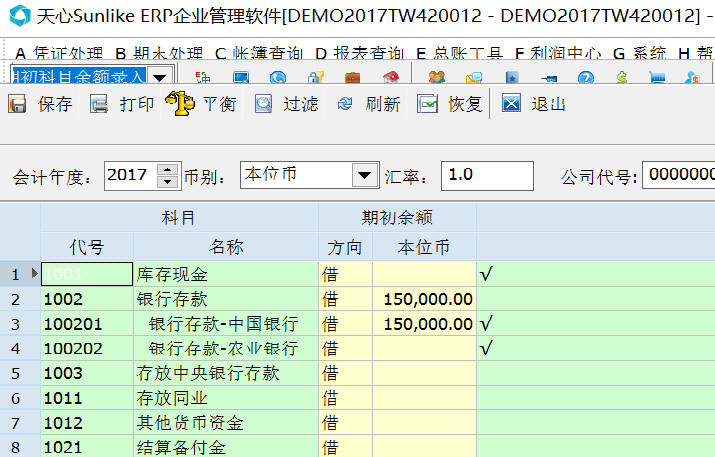Click the 存放同业 name cell

pos(226,398)
